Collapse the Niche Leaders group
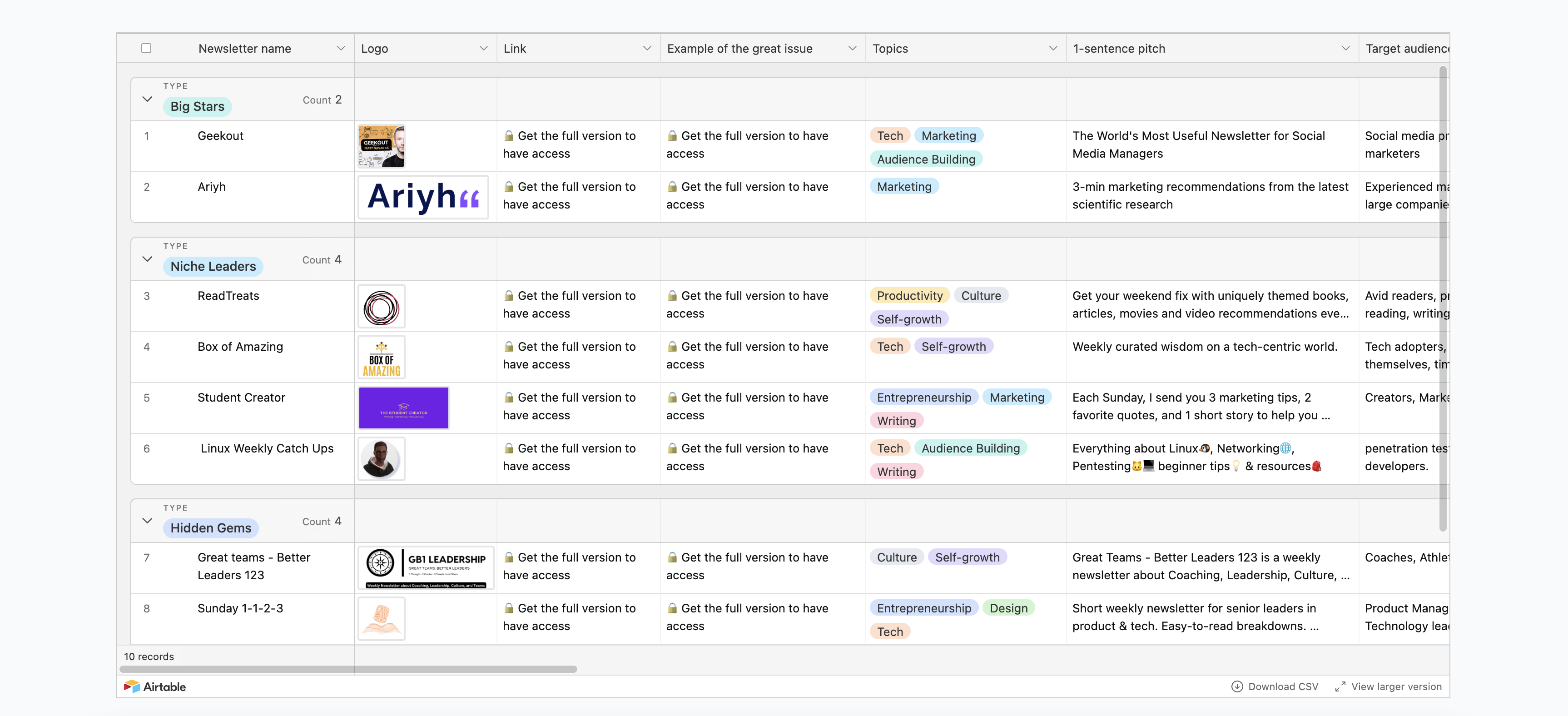 tap(147, 259)
